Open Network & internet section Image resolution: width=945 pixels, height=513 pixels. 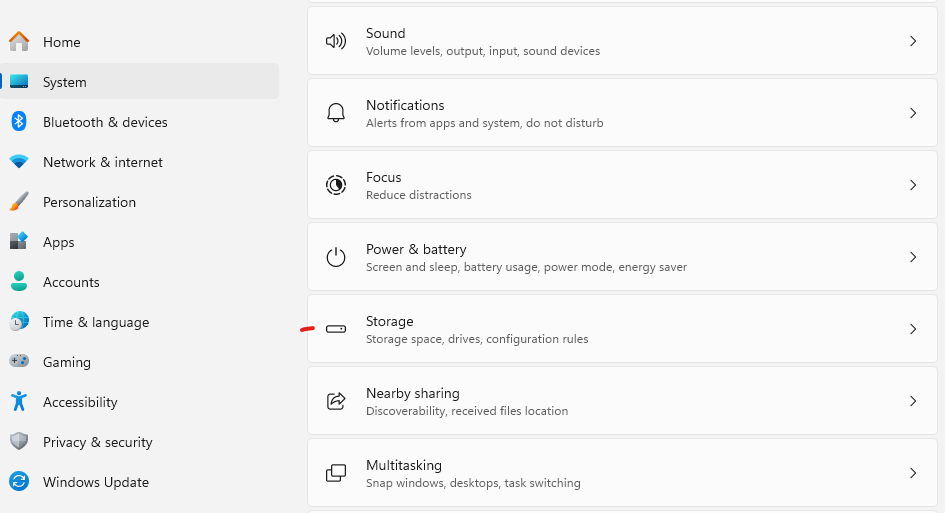tap(102, 162)
